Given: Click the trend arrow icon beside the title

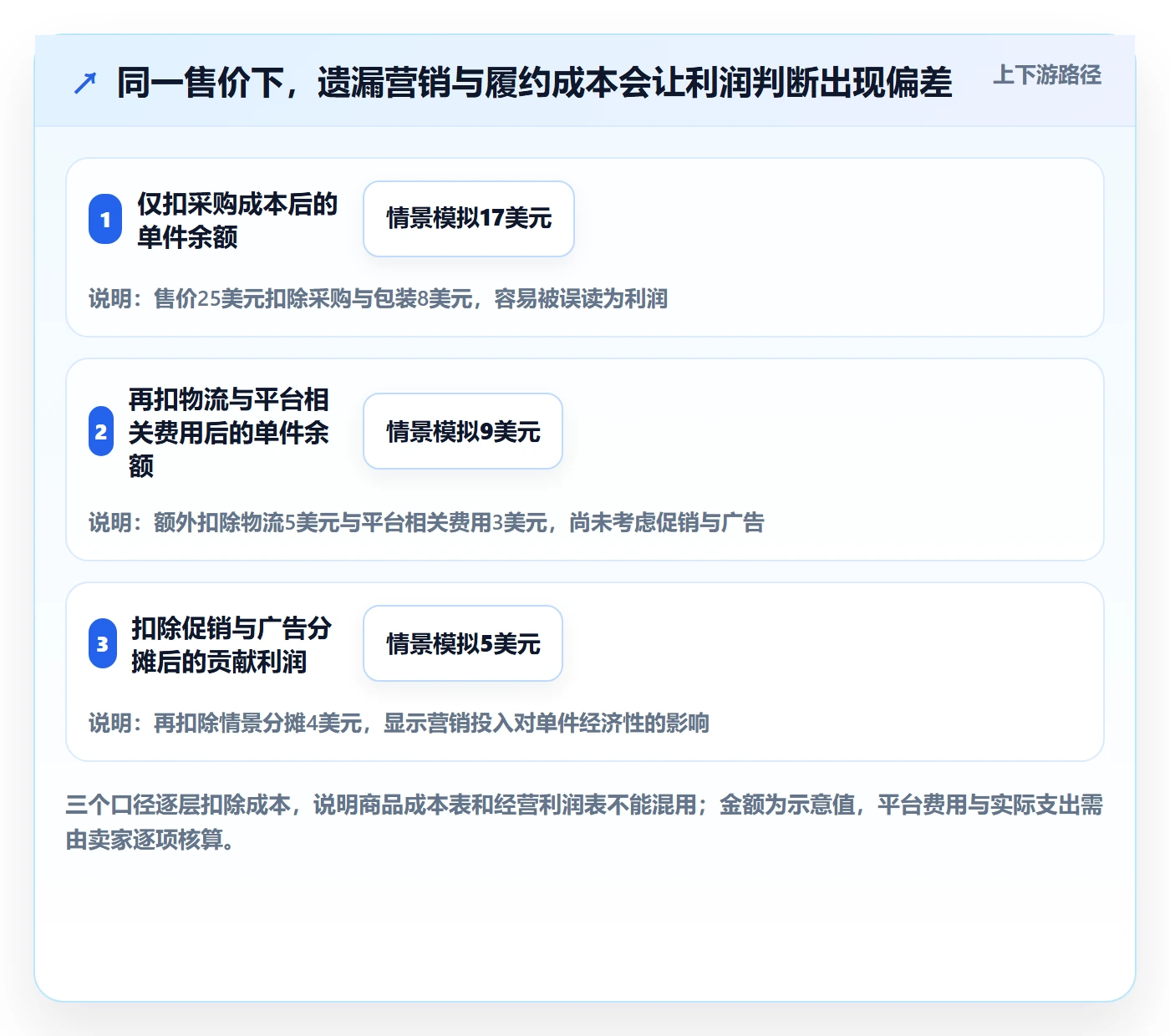Looking at the screenshot, I should [85, 84].
